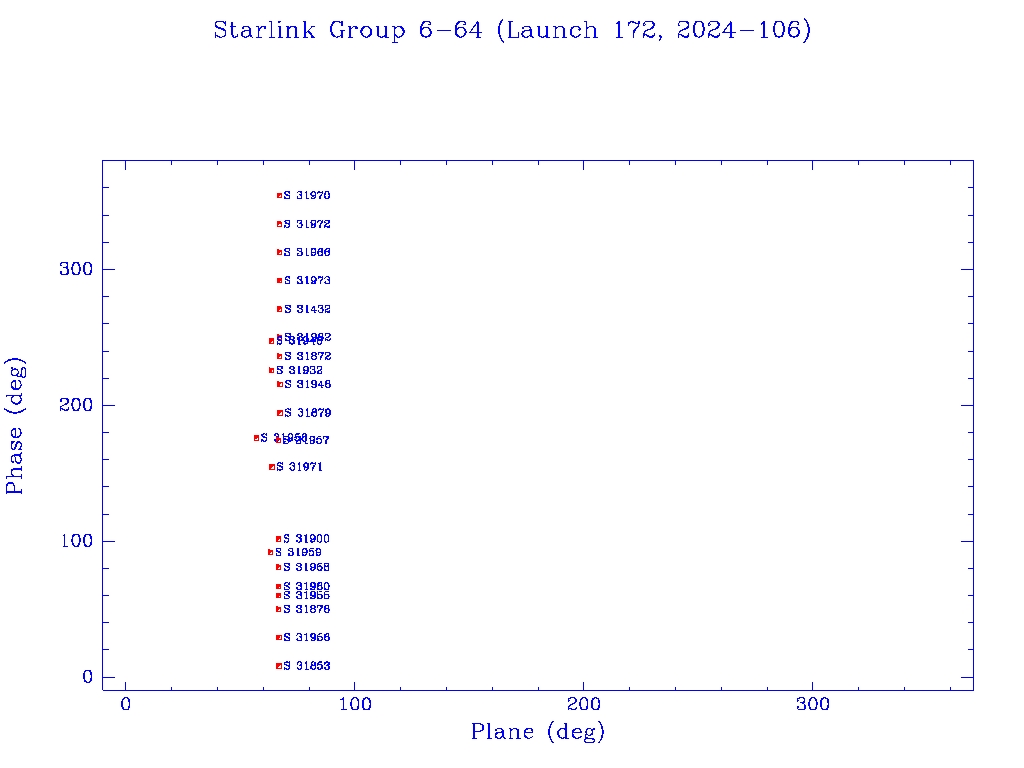Screen dimensions: 1024x768
Task: Click the 200 tick label on Phase axis
Action: [x=76, y=405]
